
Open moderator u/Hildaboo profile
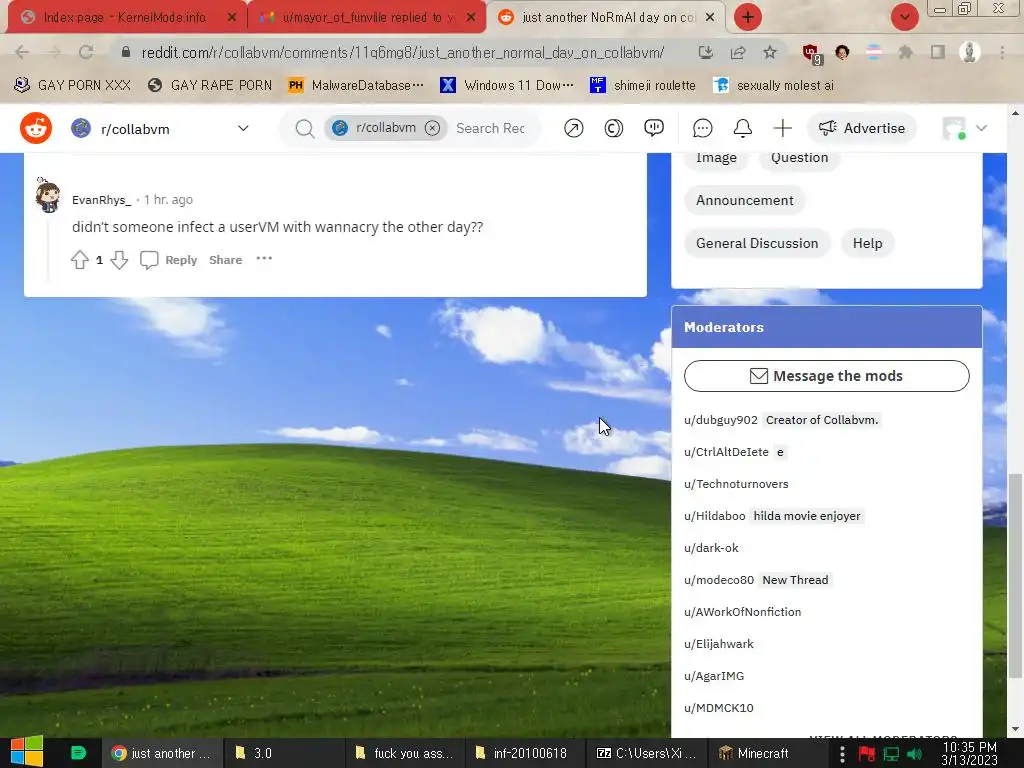coord(714,516)
